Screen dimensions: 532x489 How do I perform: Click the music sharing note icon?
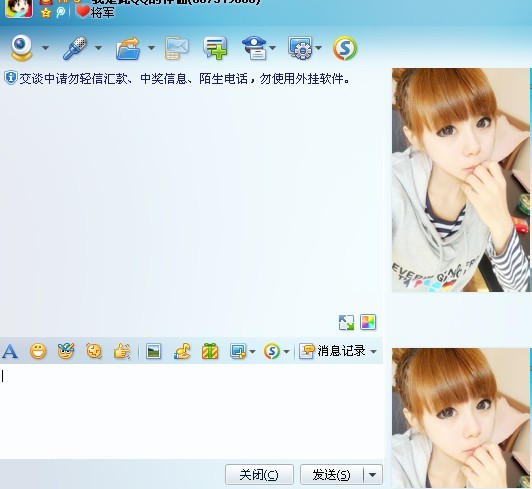pyautogui.click(x=182, y=351)
